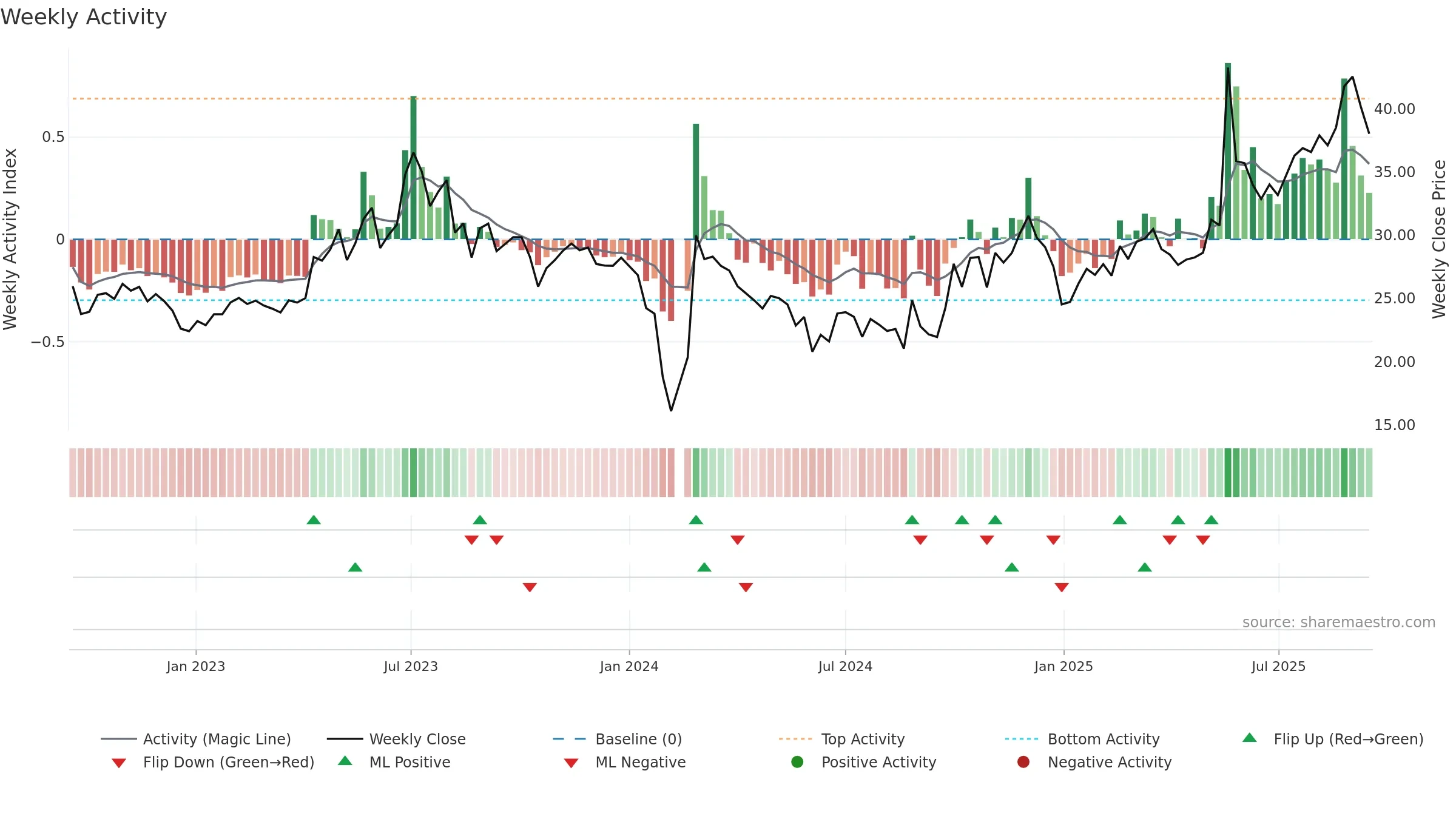This screenshot has width=1456, height=819.
Task: Click the orange dotted Top Activity legend swatch
Action: click(x=795, y=739)
